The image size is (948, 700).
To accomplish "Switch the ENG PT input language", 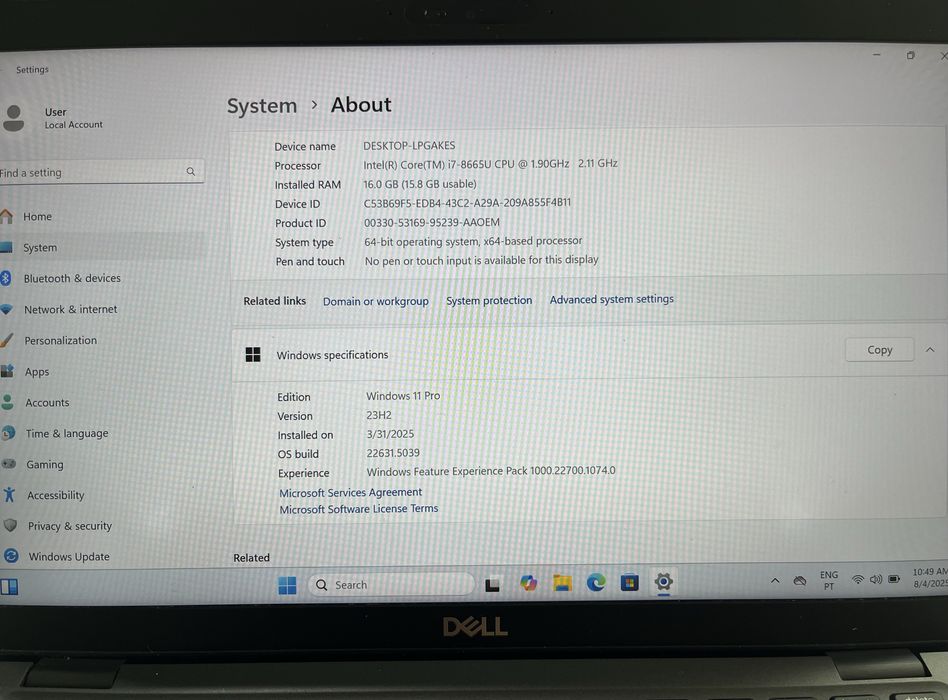I will pos(829,580).
